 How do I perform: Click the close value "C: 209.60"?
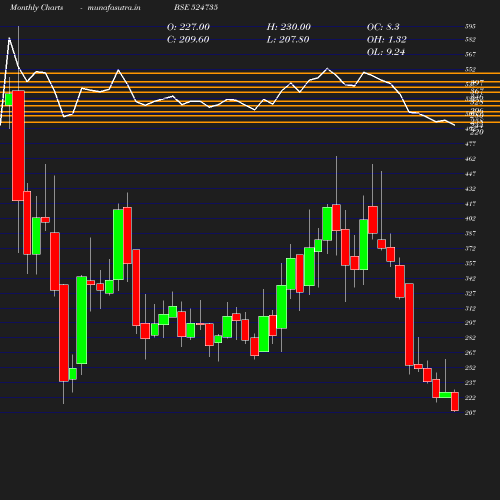point(188,40)
